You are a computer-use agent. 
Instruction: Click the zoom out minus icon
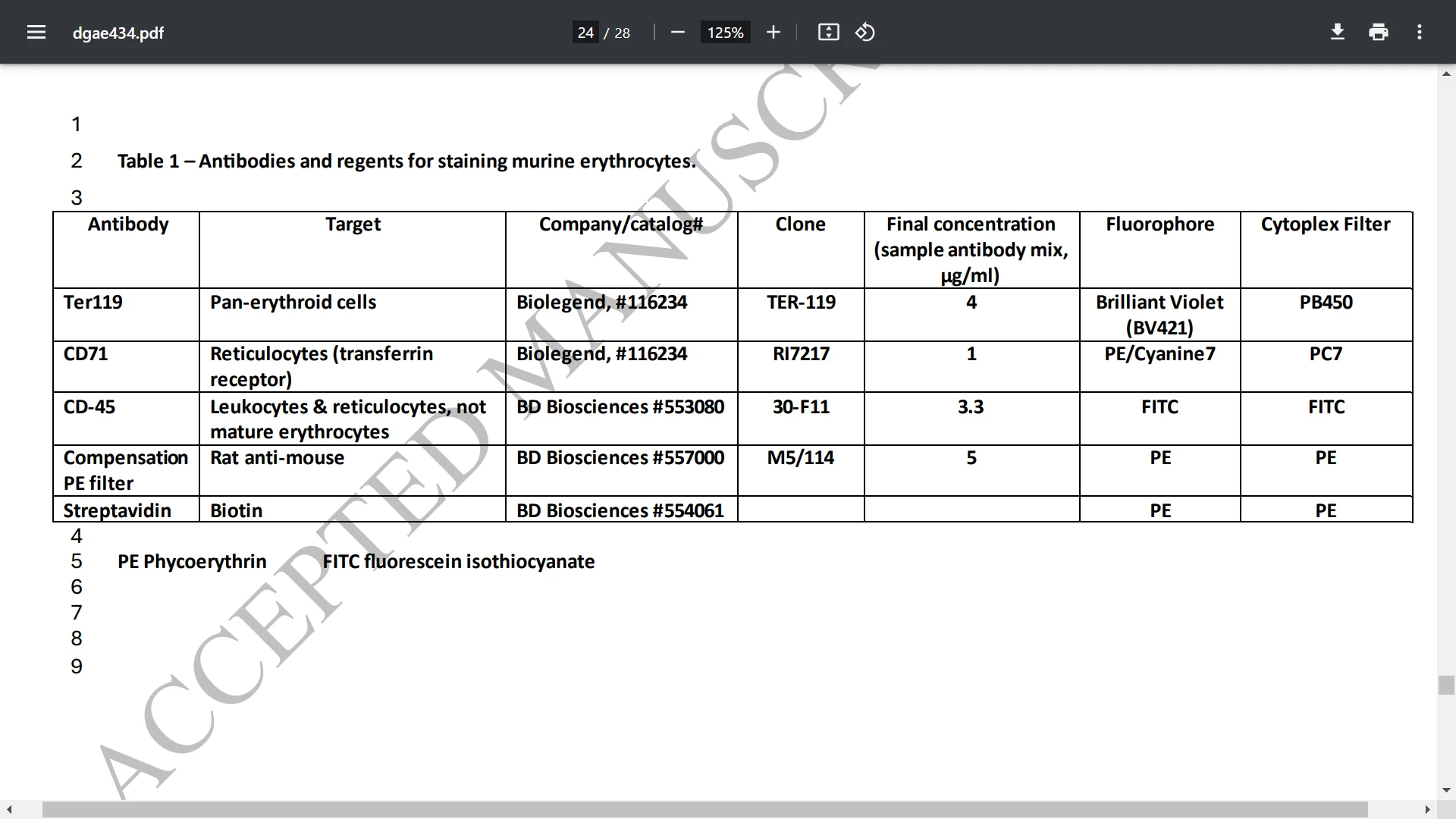[x=678, y=32]
